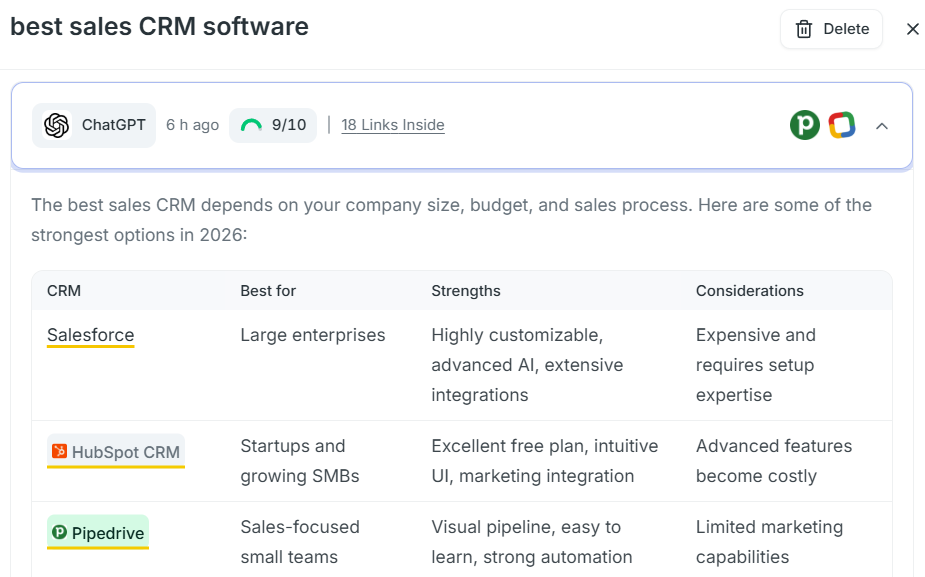Click the trash can icon in Delete

point(804,29)
